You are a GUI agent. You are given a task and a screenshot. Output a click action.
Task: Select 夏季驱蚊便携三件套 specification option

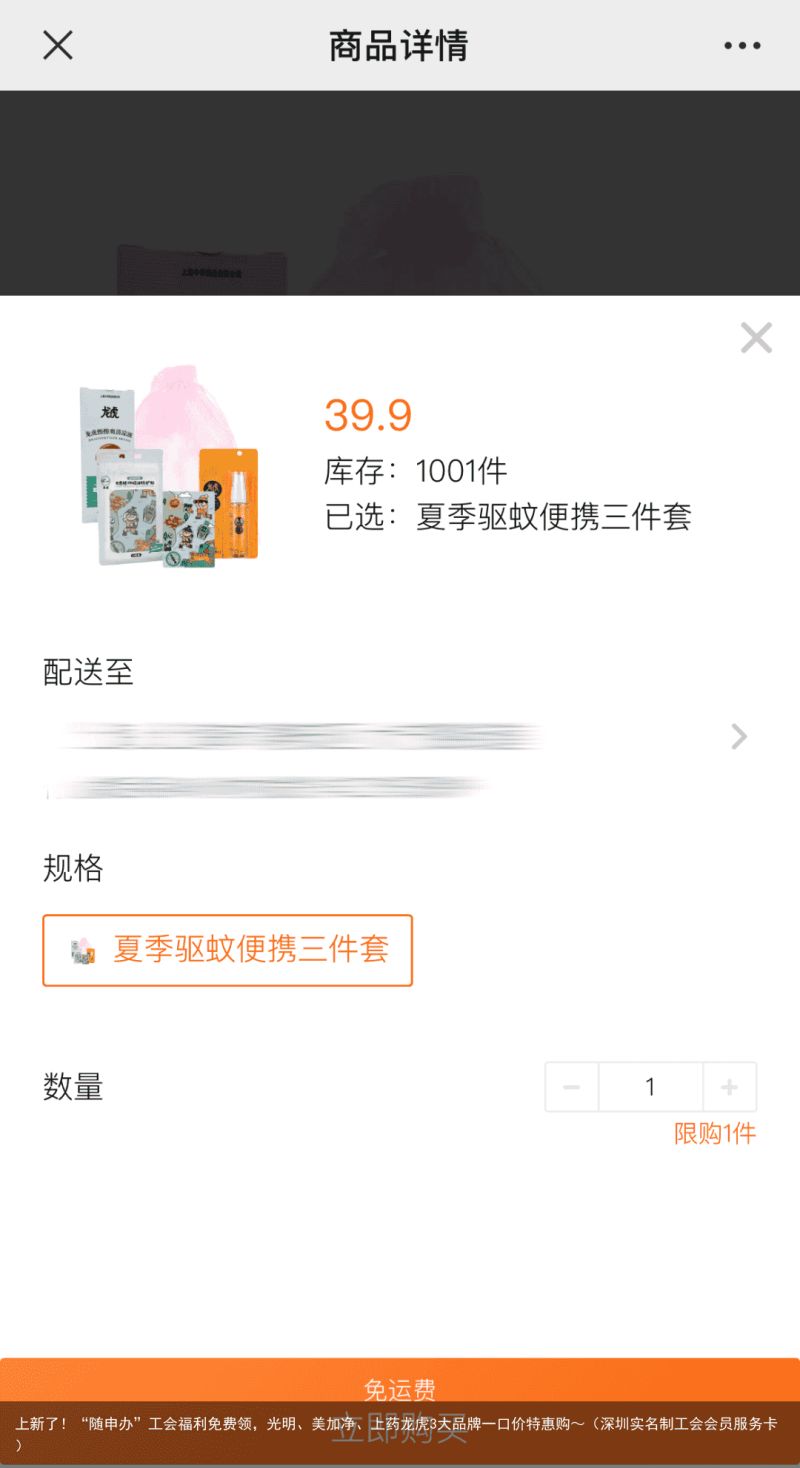click(x=227, y=950)
